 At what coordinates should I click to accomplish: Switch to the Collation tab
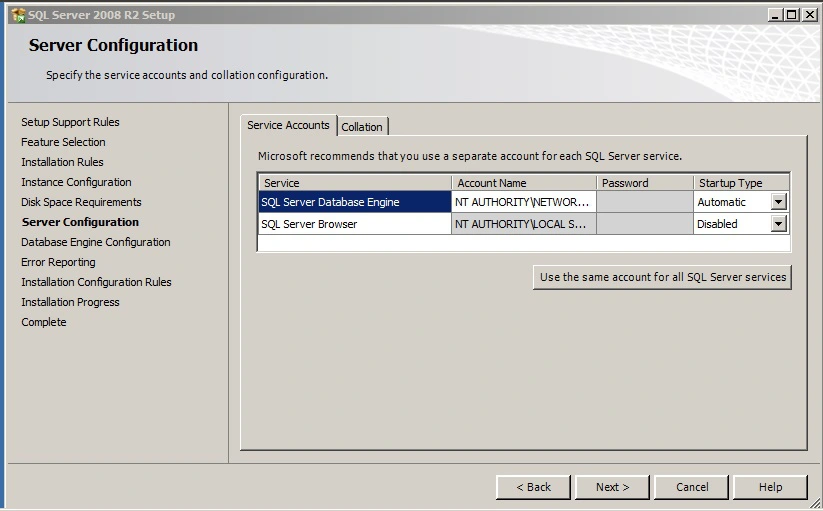coord(362,127)
